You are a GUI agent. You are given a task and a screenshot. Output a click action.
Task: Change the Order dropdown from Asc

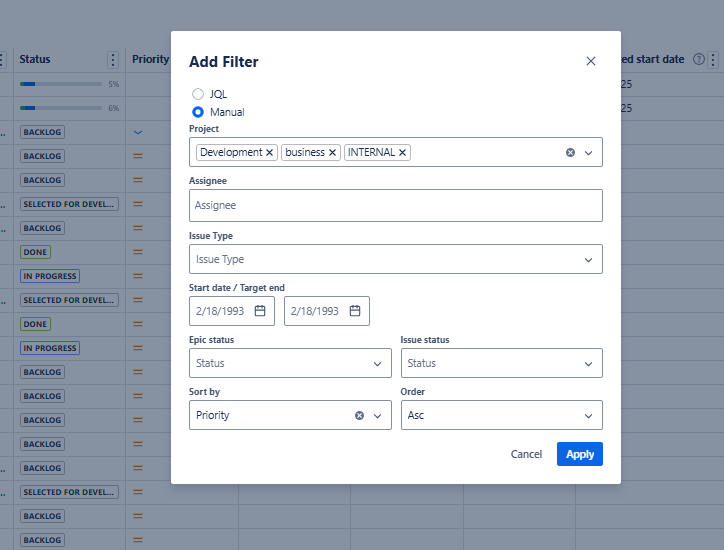point(501,415)
